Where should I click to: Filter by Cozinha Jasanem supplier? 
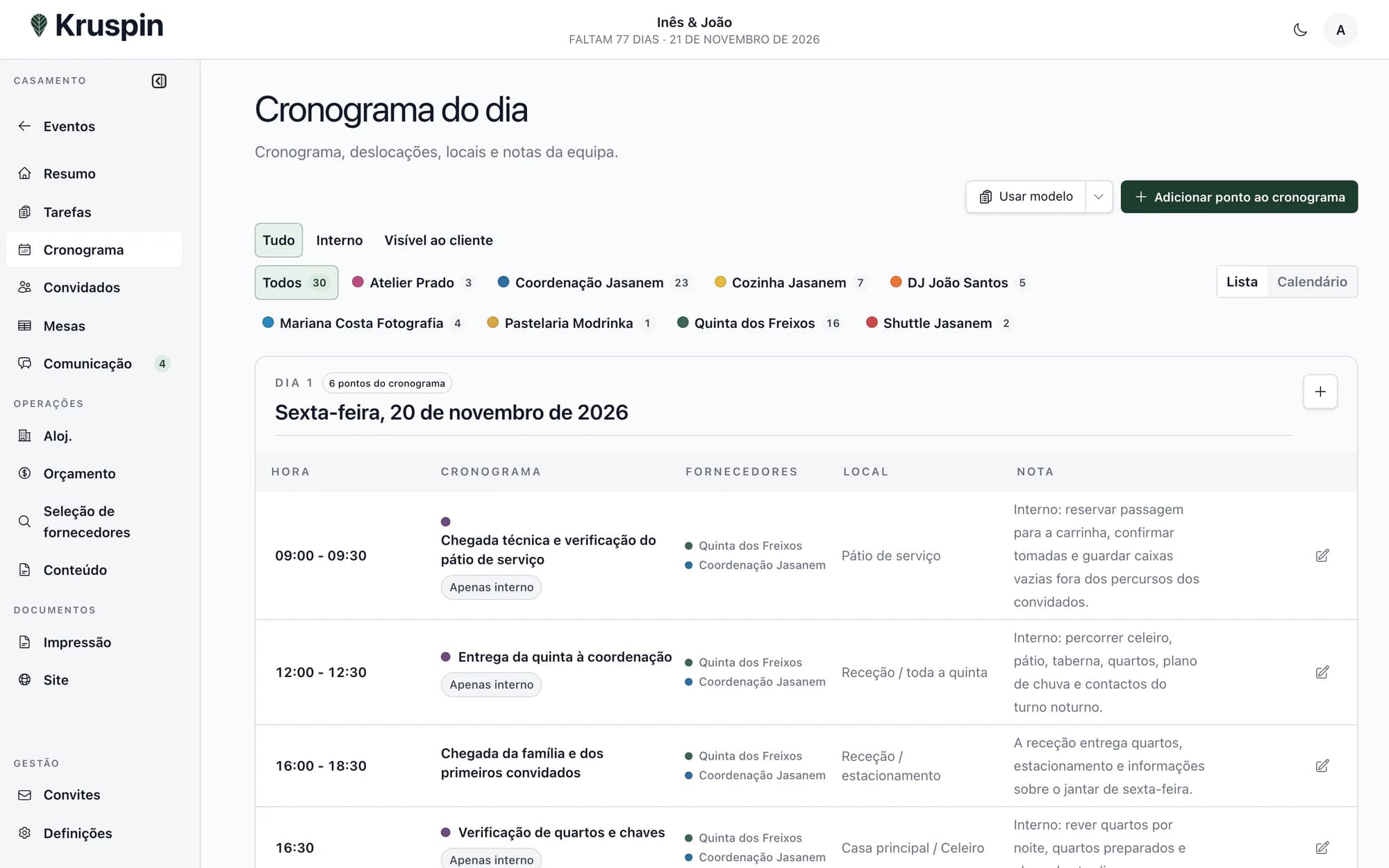[790, 283]
